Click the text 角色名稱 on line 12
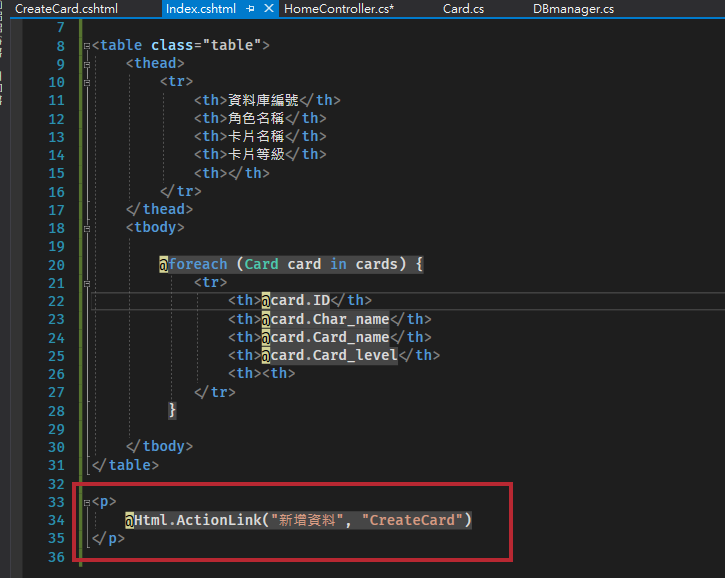Viewport: 725px width, 578px height. pyautogui.click(x=256, y=118)
